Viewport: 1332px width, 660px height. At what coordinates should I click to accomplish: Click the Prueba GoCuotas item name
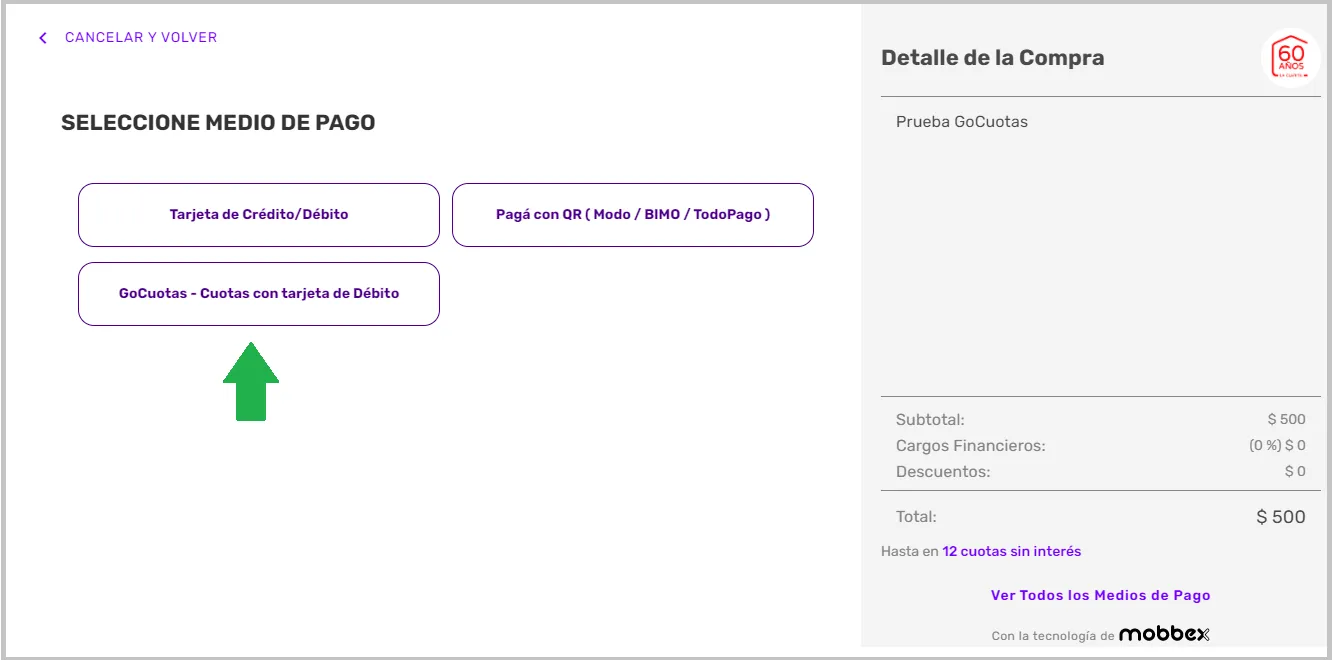coord(962,122)
